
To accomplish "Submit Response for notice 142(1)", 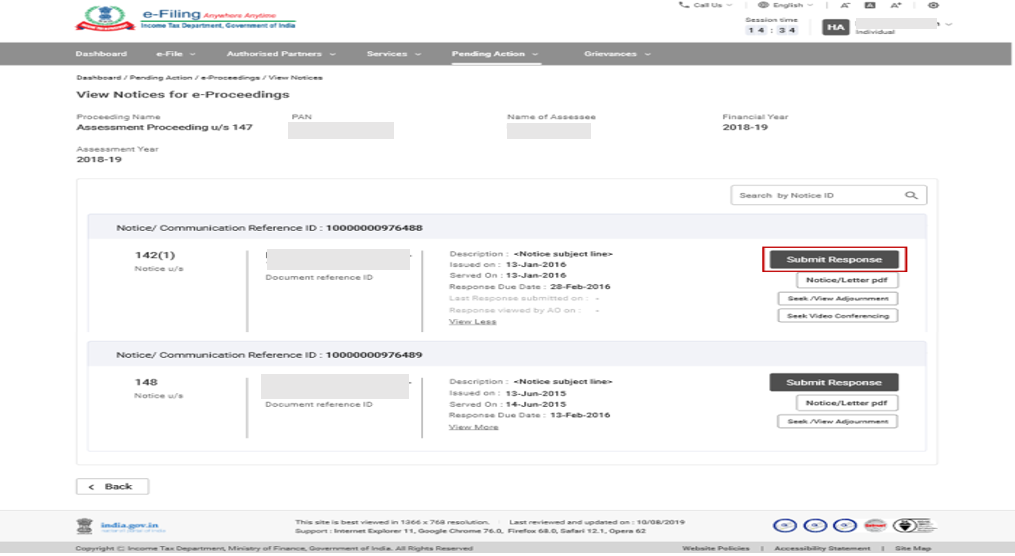I will coord(834,260).
